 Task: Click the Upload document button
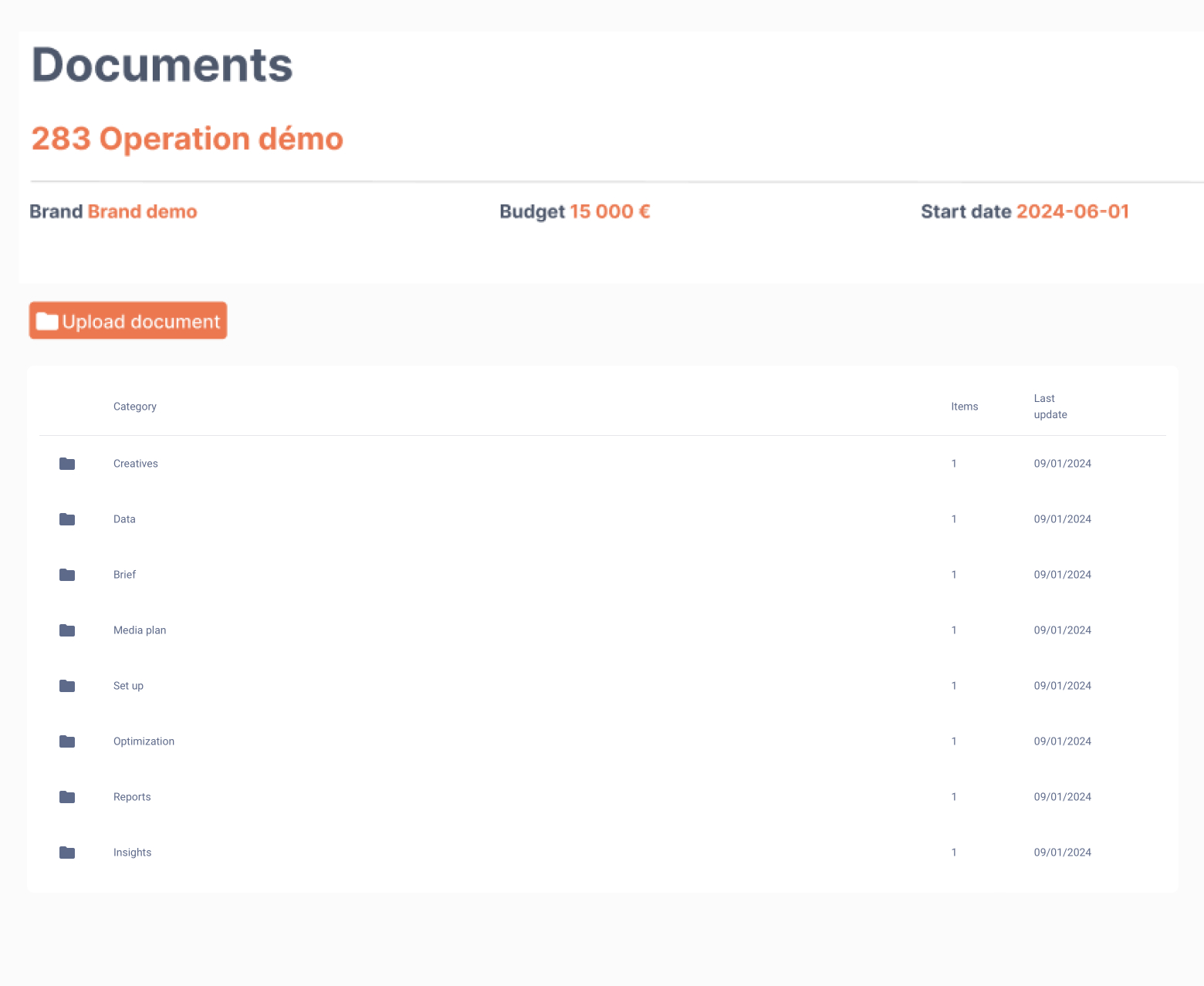(128, 321)
